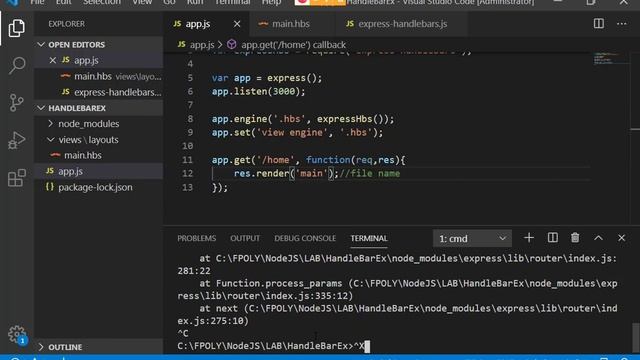Viewport: 640px width, 360px height.
Task: Open the Selection menu
Action: (x=102, y=2)
